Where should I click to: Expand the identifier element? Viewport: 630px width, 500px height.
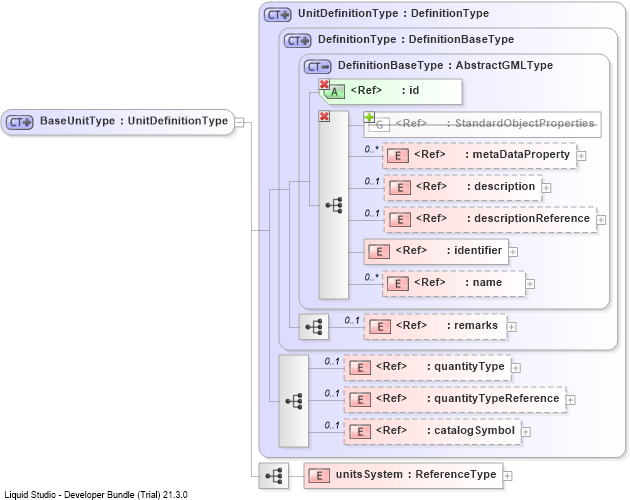pos(513,252)
